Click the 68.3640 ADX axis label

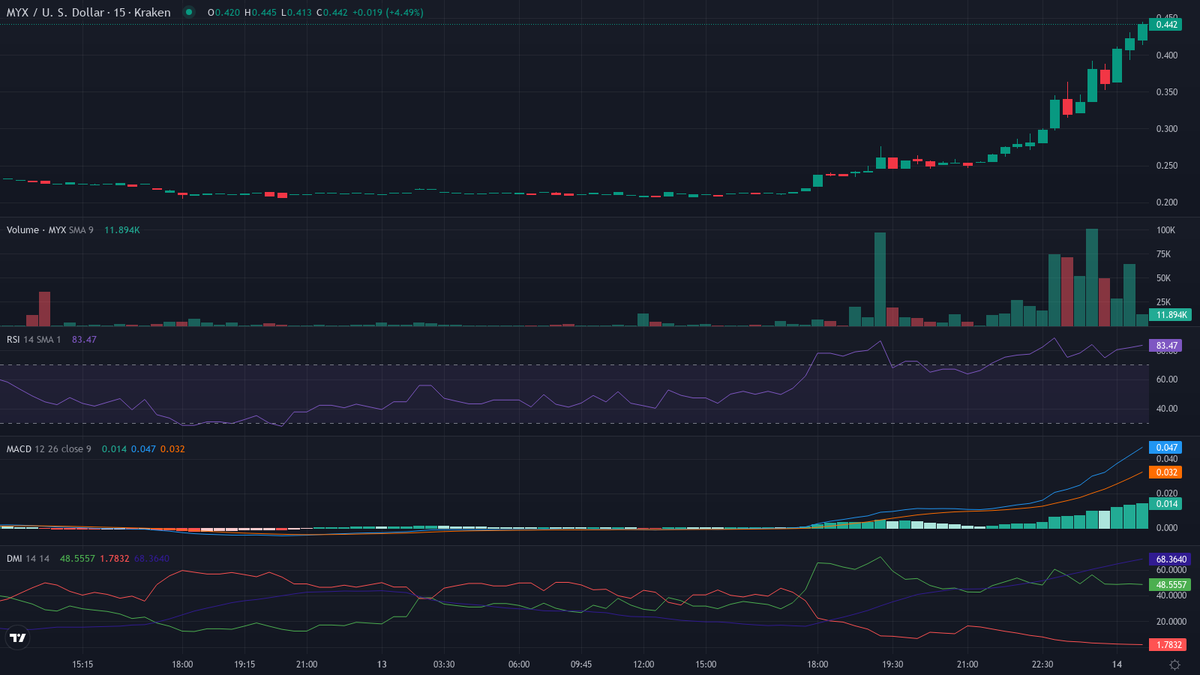point(1171,560)
